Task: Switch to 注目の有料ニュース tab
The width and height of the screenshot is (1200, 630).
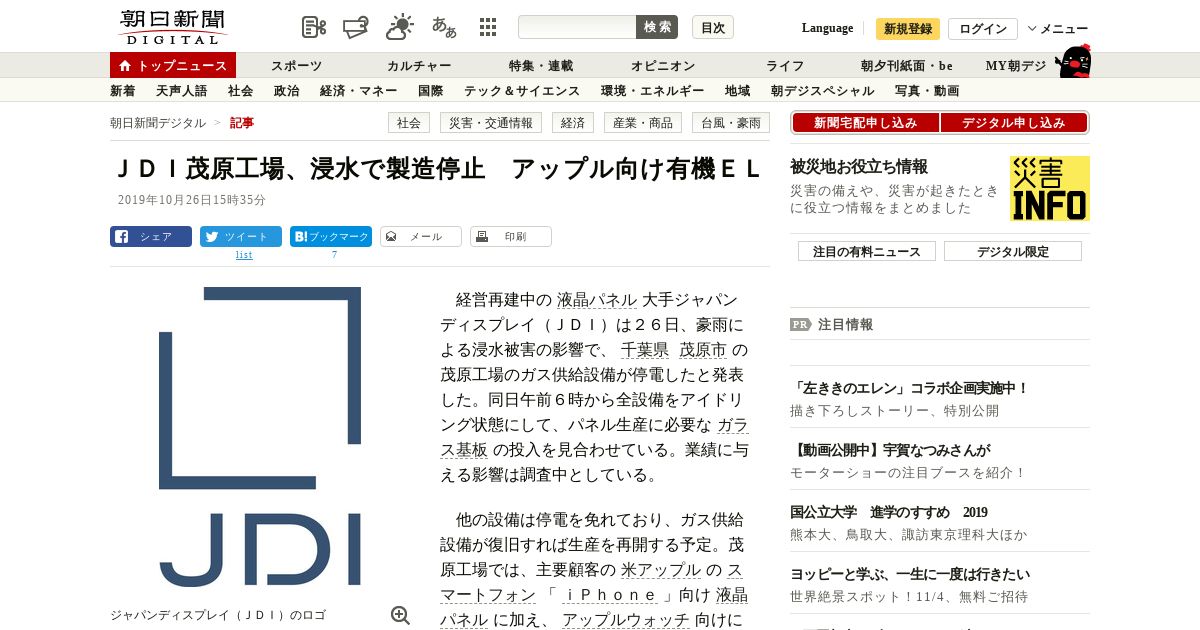Action: (867, 251)
